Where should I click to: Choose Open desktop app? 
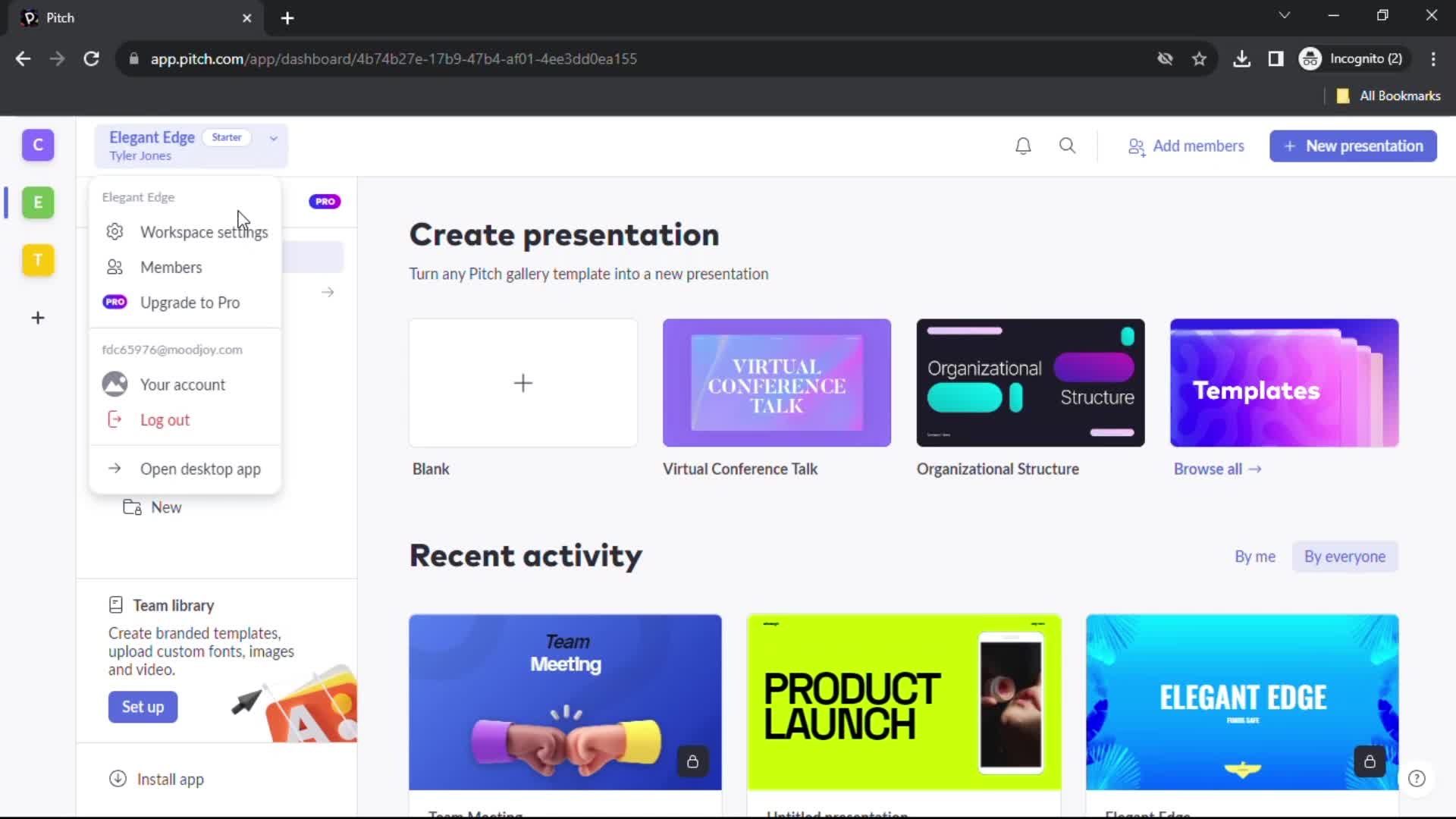pyautogui.click(x=186, y=469)
